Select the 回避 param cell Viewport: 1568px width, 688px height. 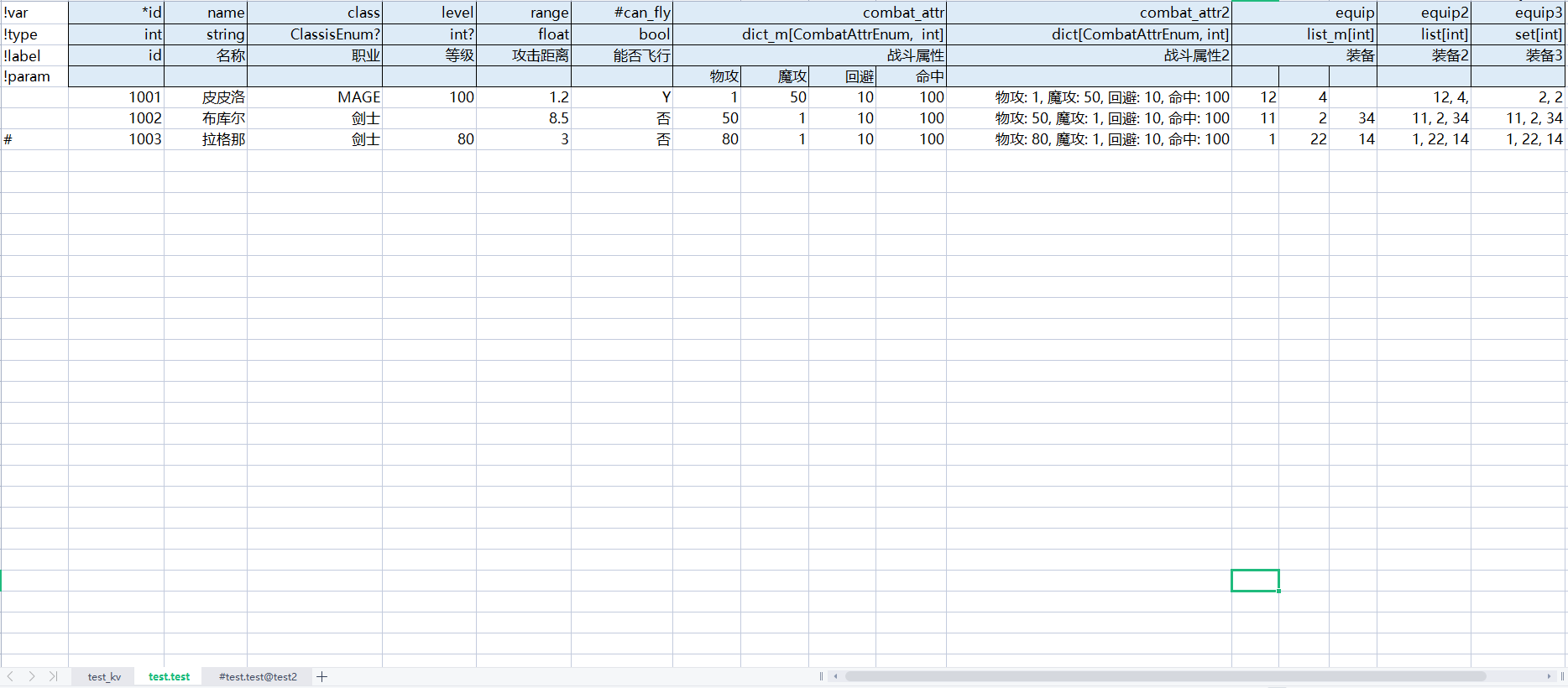point(842,76)
